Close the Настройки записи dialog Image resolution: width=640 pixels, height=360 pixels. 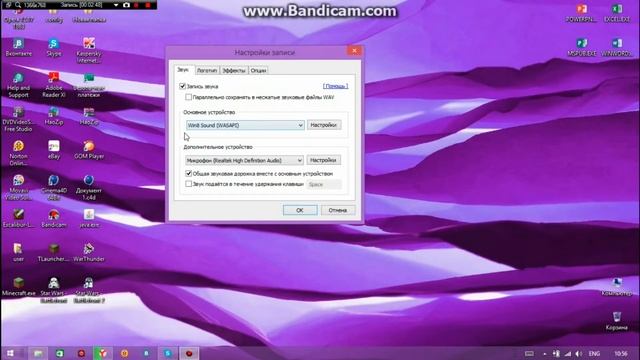pyautogui.click(x=354, y=51)
